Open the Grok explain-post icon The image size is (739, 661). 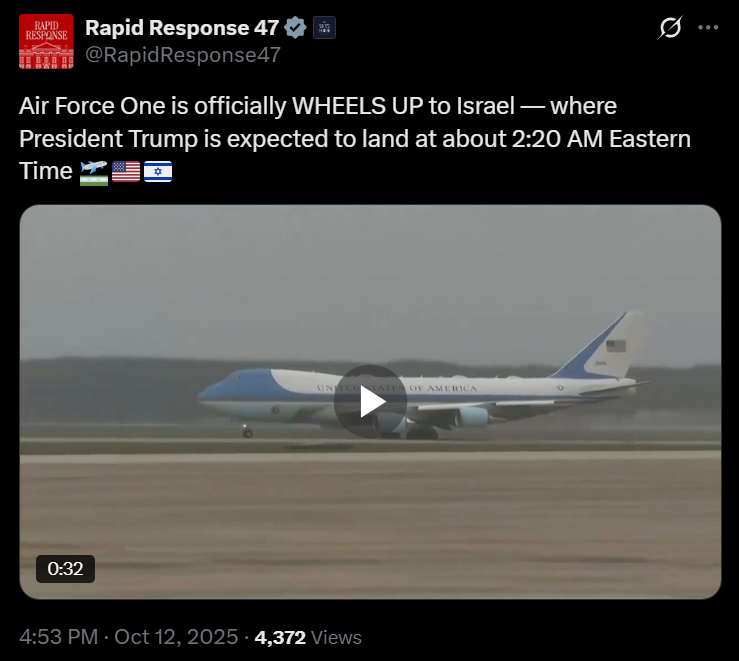coord(670,27)
